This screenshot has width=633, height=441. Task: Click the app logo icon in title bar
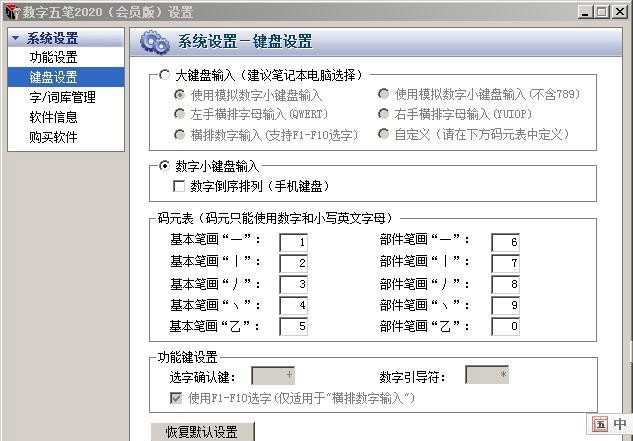point(12,11)
